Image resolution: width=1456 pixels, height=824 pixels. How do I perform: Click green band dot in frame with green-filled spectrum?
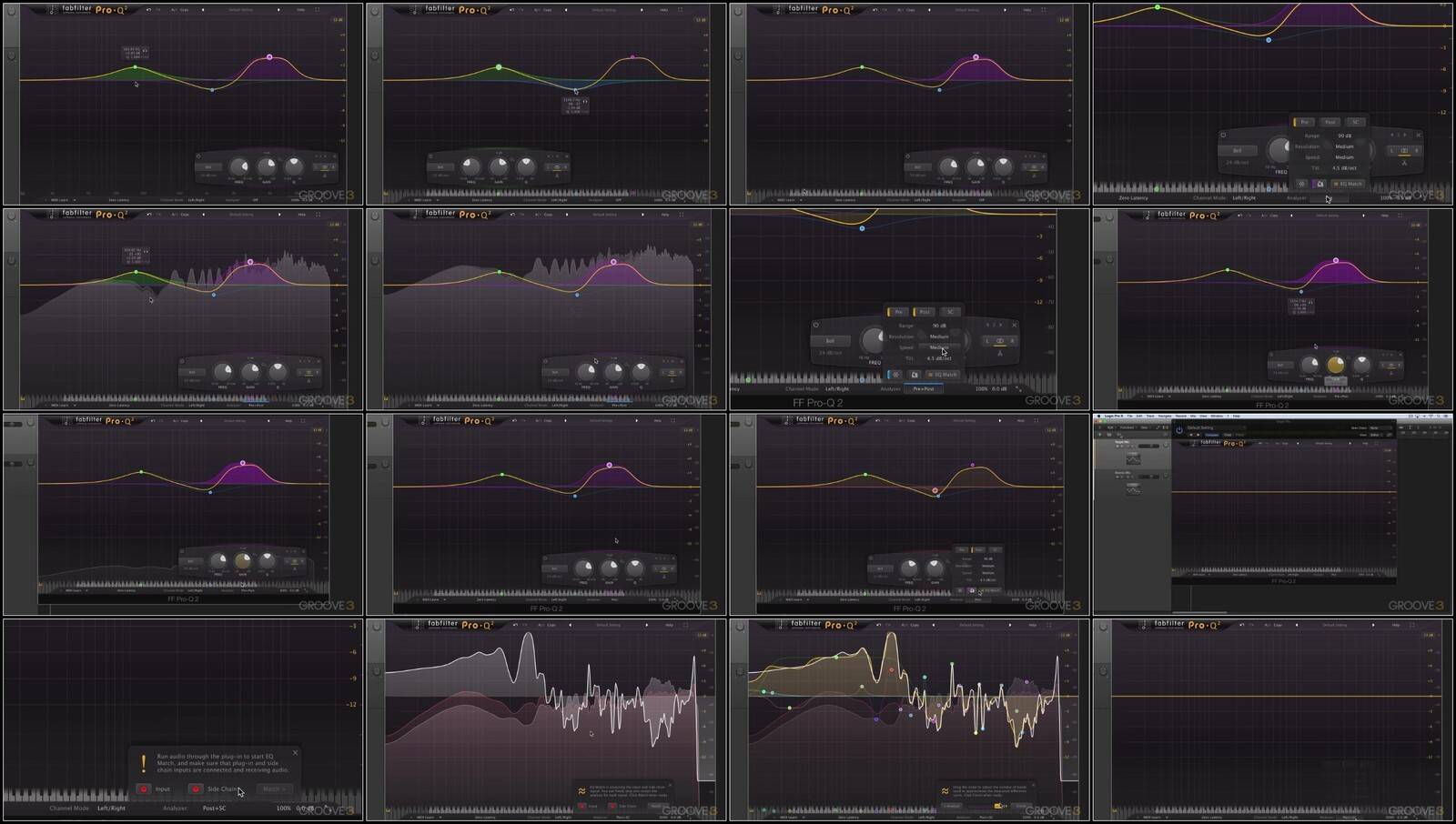click(x=136, y=271)
